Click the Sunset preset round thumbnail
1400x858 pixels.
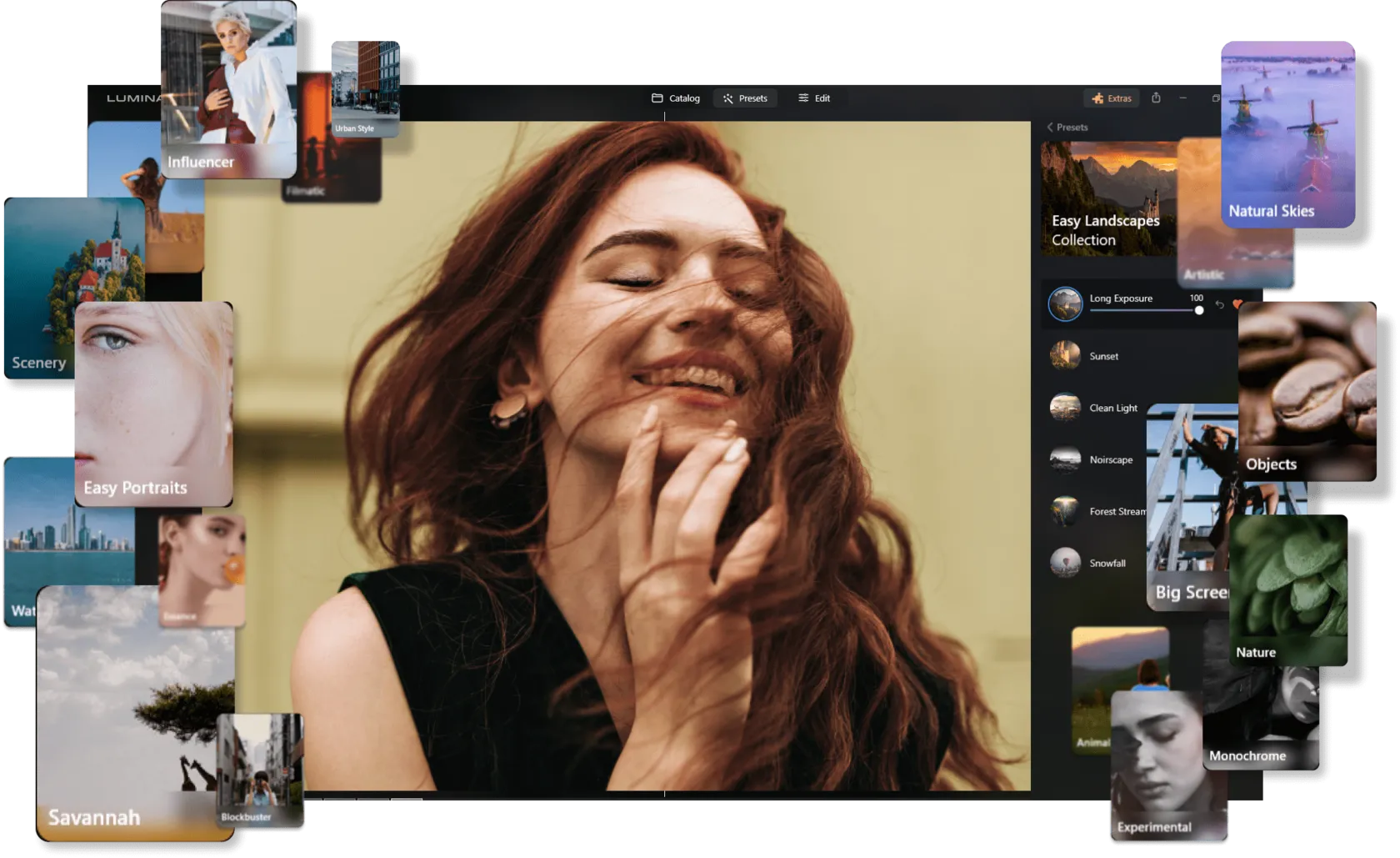tap(1065, 356)
